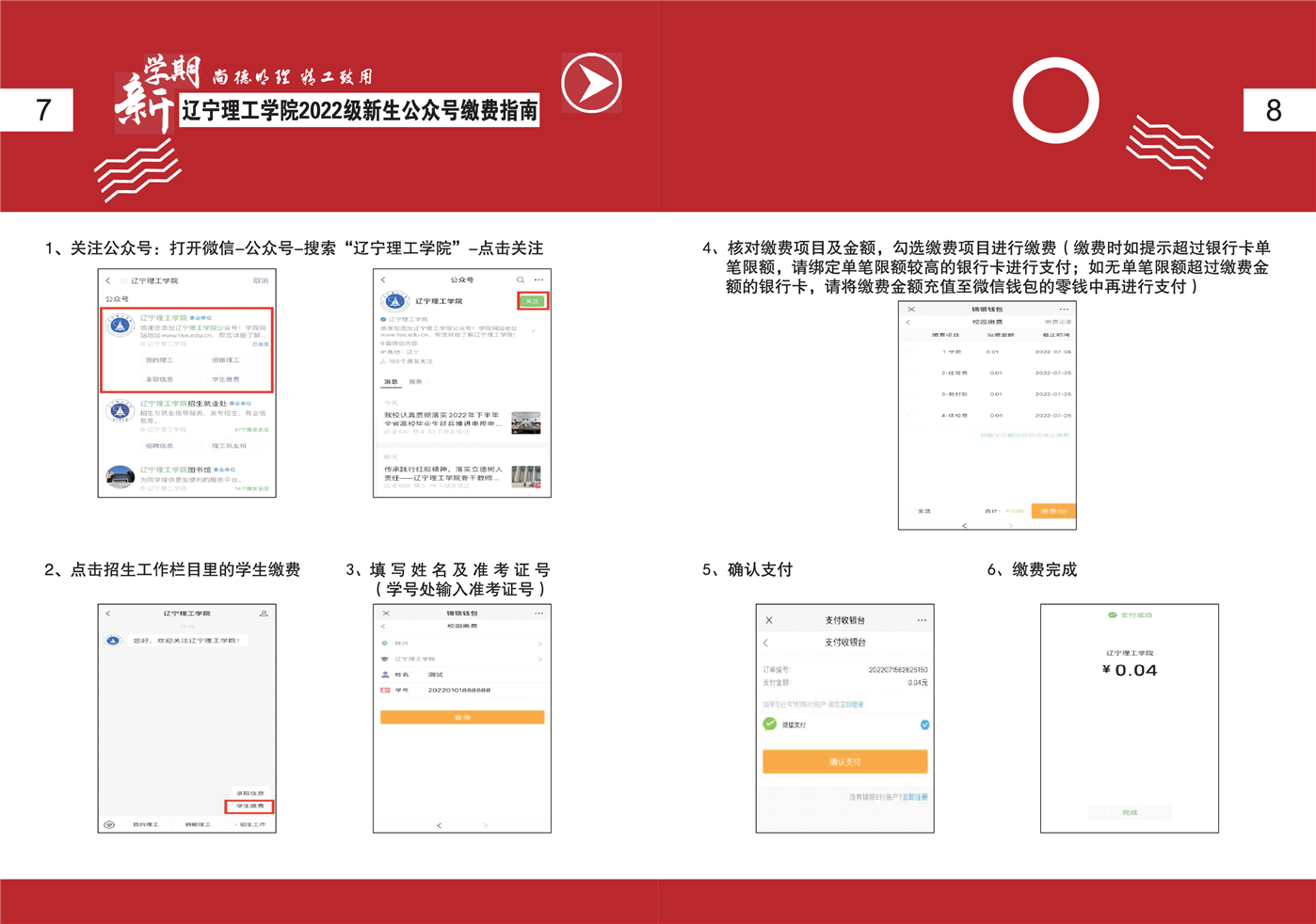Click the 辽宁理工学院 avatar in the chat message
This screenshot has height=924, width=1316.
tap(113, 640)
